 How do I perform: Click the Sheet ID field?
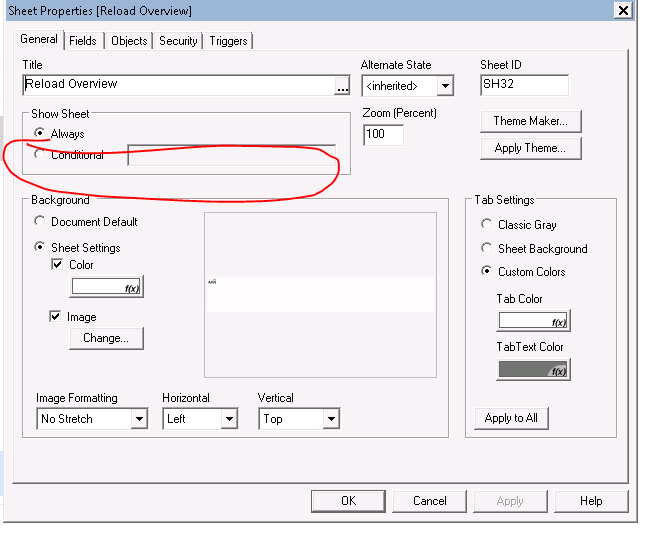[525, 85]
